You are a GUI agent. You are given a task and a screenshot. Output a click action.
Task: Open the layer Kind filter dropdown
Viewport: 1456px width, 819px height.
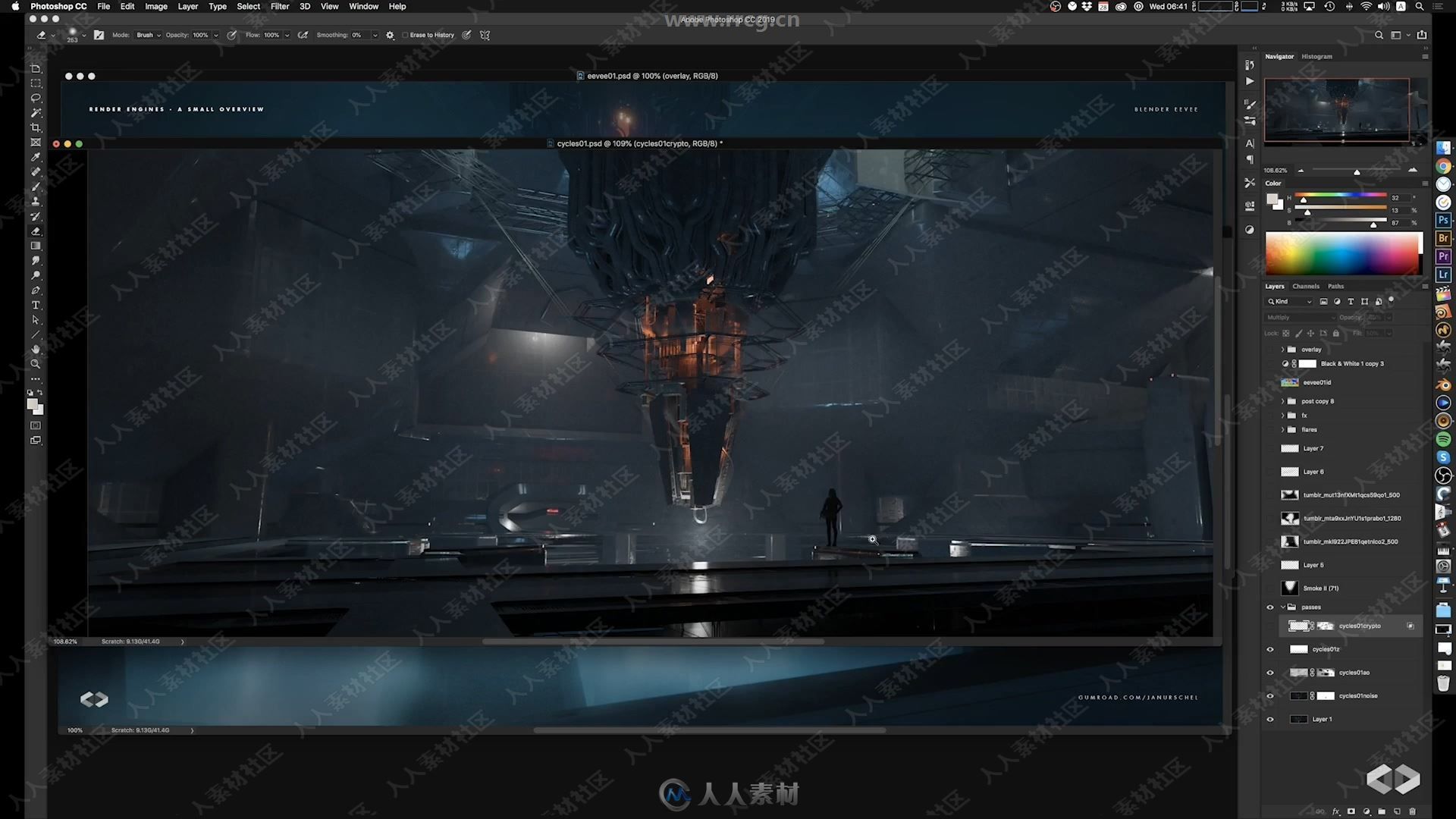(x=1290, y=301)
